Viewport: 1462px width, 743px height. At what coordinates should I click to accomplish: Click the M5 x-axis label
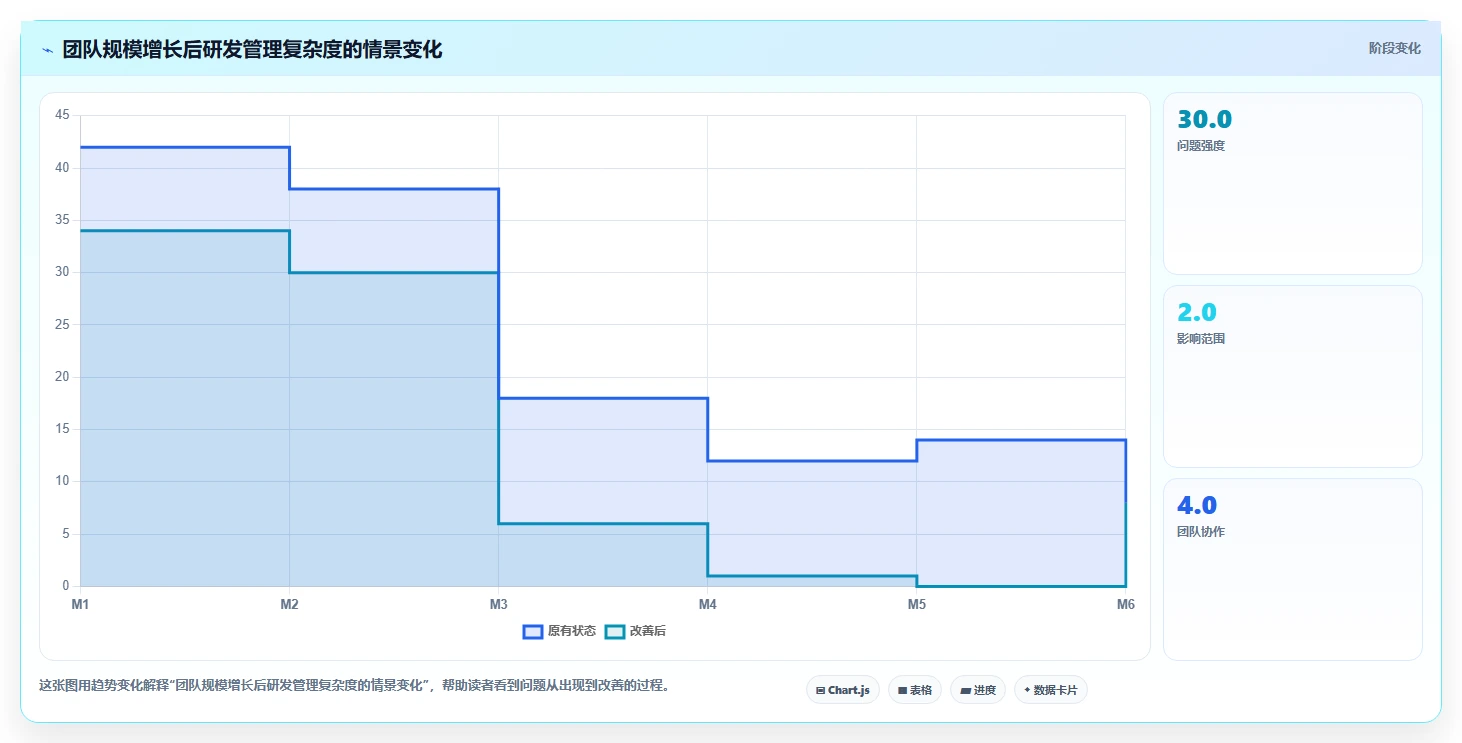[916, 604]
